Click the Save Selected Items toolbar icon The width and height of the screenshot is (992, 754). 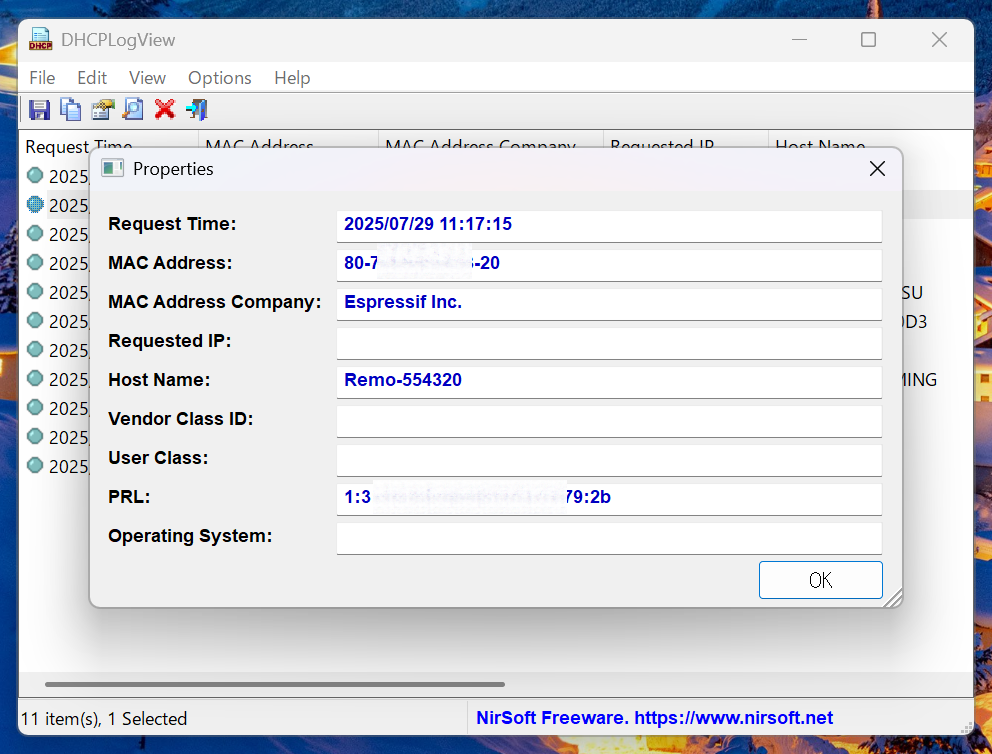click(x=39, y=110)
